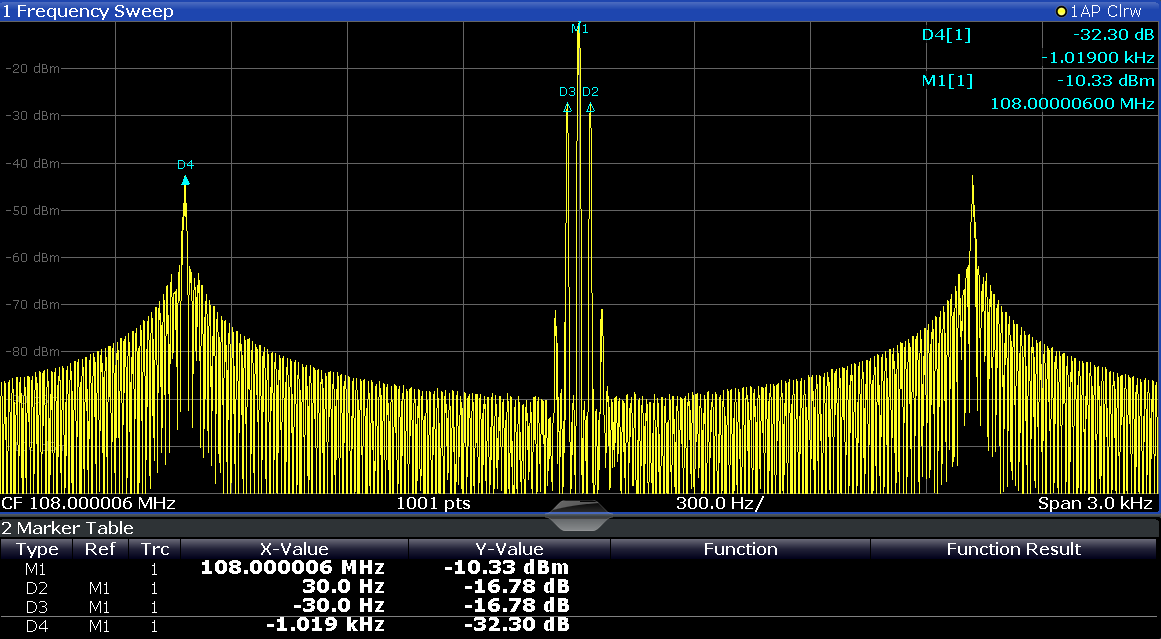Click the D3 delta marker triangle
The height and width of the screenshot is (639, 1161).
click(567, 106)
